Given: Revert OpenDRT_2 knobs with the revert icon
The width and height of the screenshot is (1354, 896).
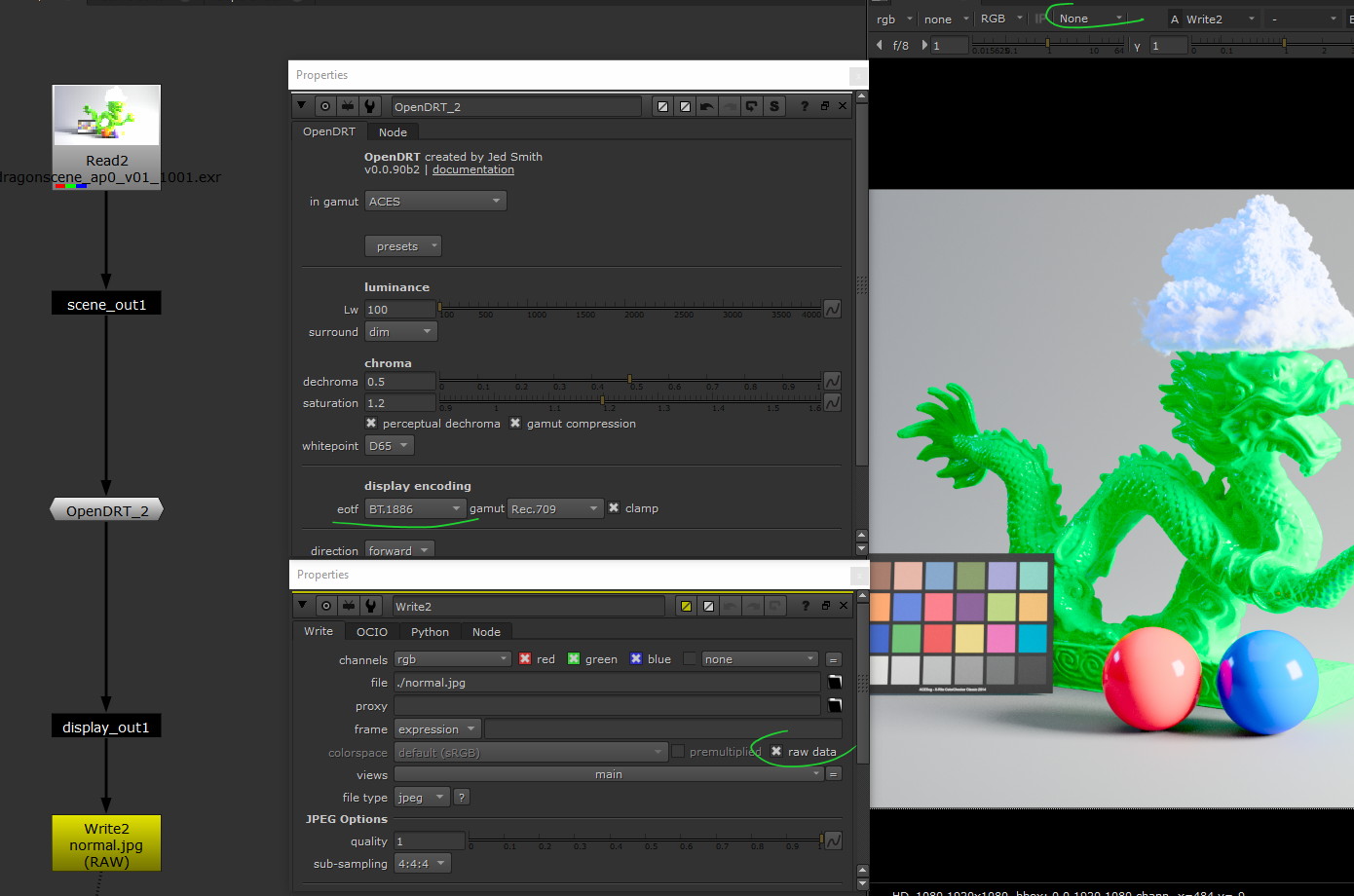Looking at the screenshot, I should [x=752, y=106].
